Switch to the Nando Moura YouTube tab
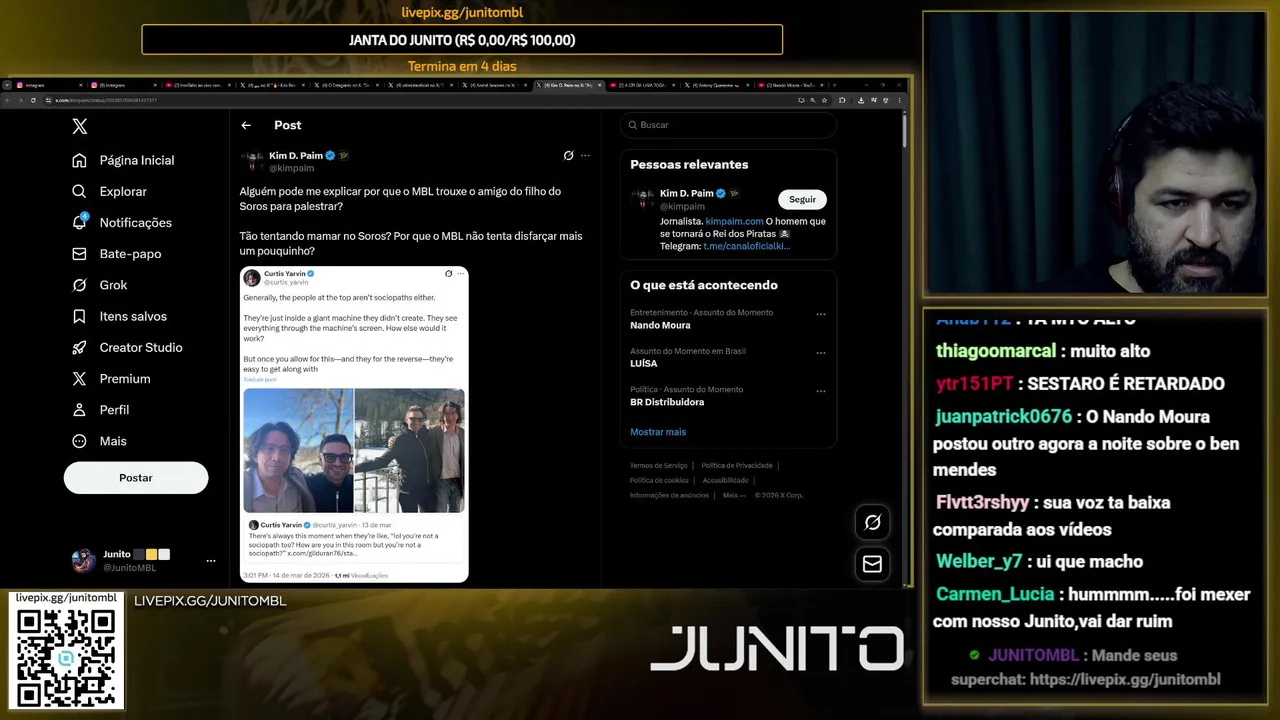This screenshot has height=720, width=1280. click(792, 85)
